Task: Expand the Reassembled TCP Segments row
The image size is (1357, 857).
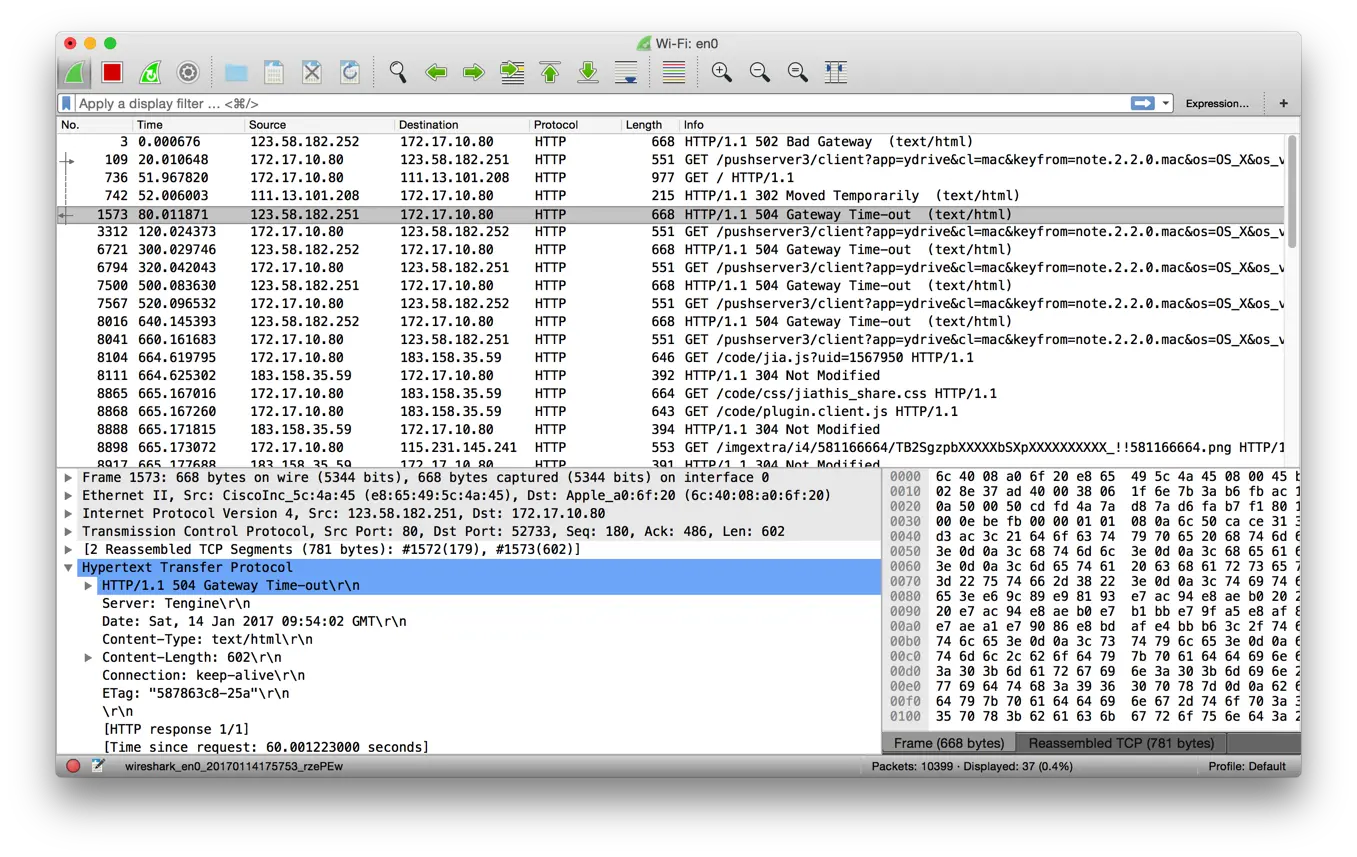Action: pos(68,550)
